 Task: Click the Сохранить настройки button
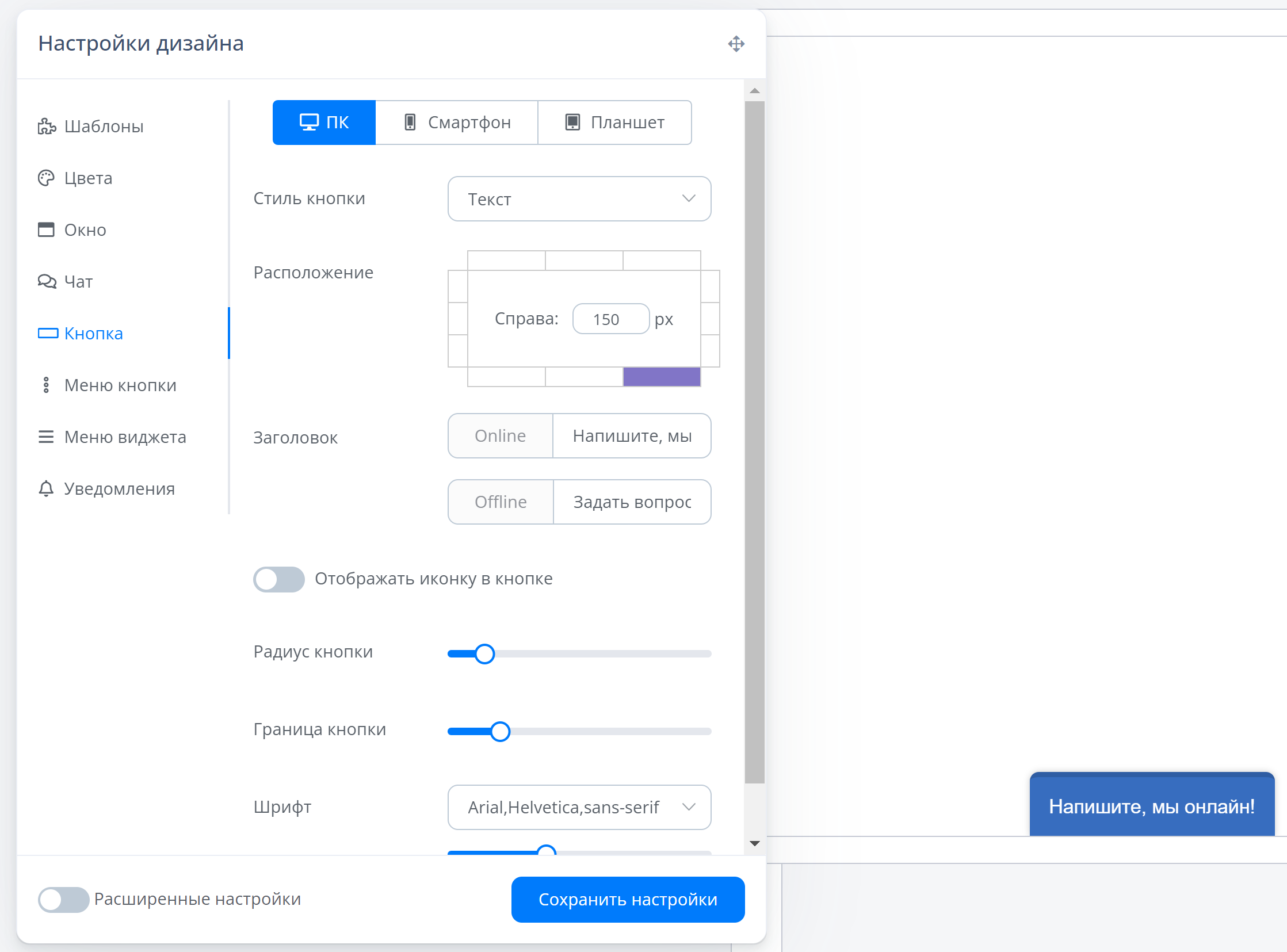tap(628, 899)
